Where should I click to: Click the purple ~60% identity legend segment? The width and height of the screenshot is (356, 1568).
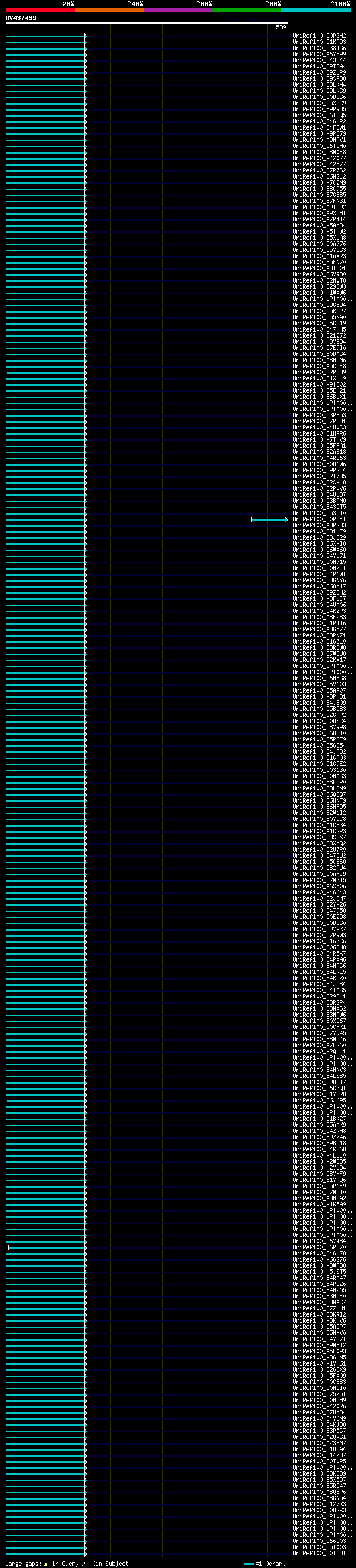179,10
